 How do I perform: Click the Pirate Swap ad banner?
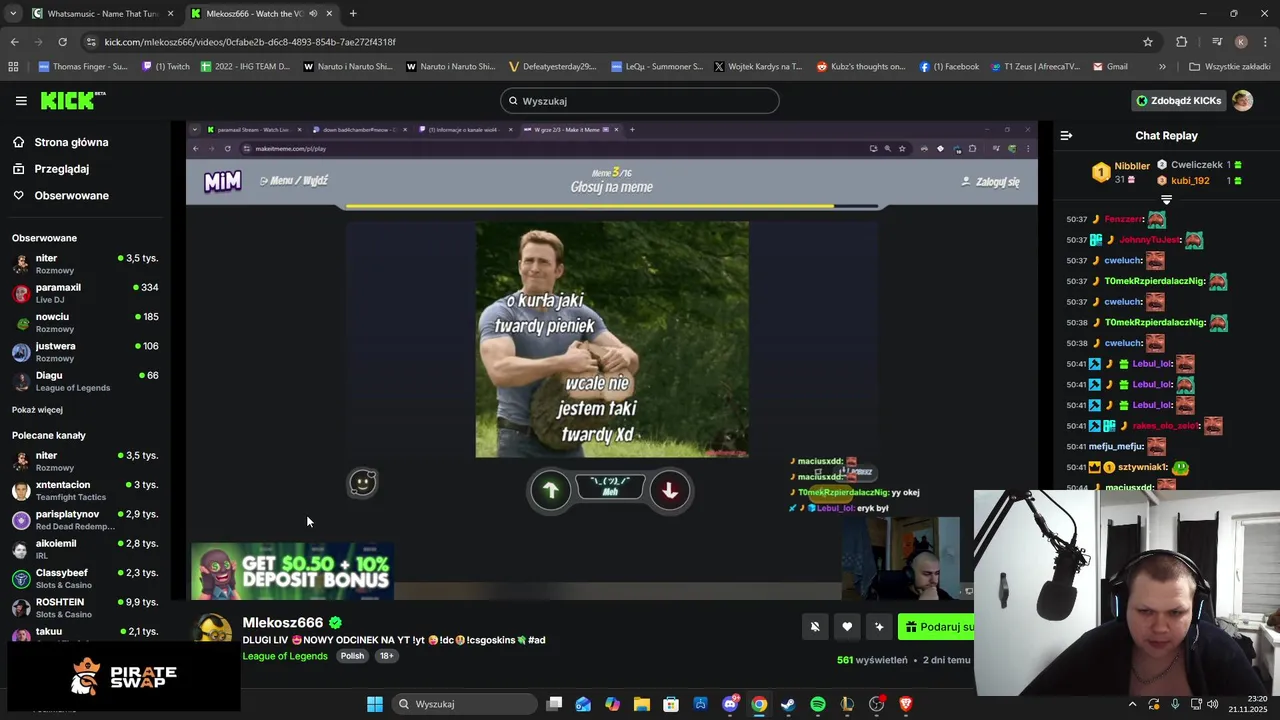click(x=124, y=677)
